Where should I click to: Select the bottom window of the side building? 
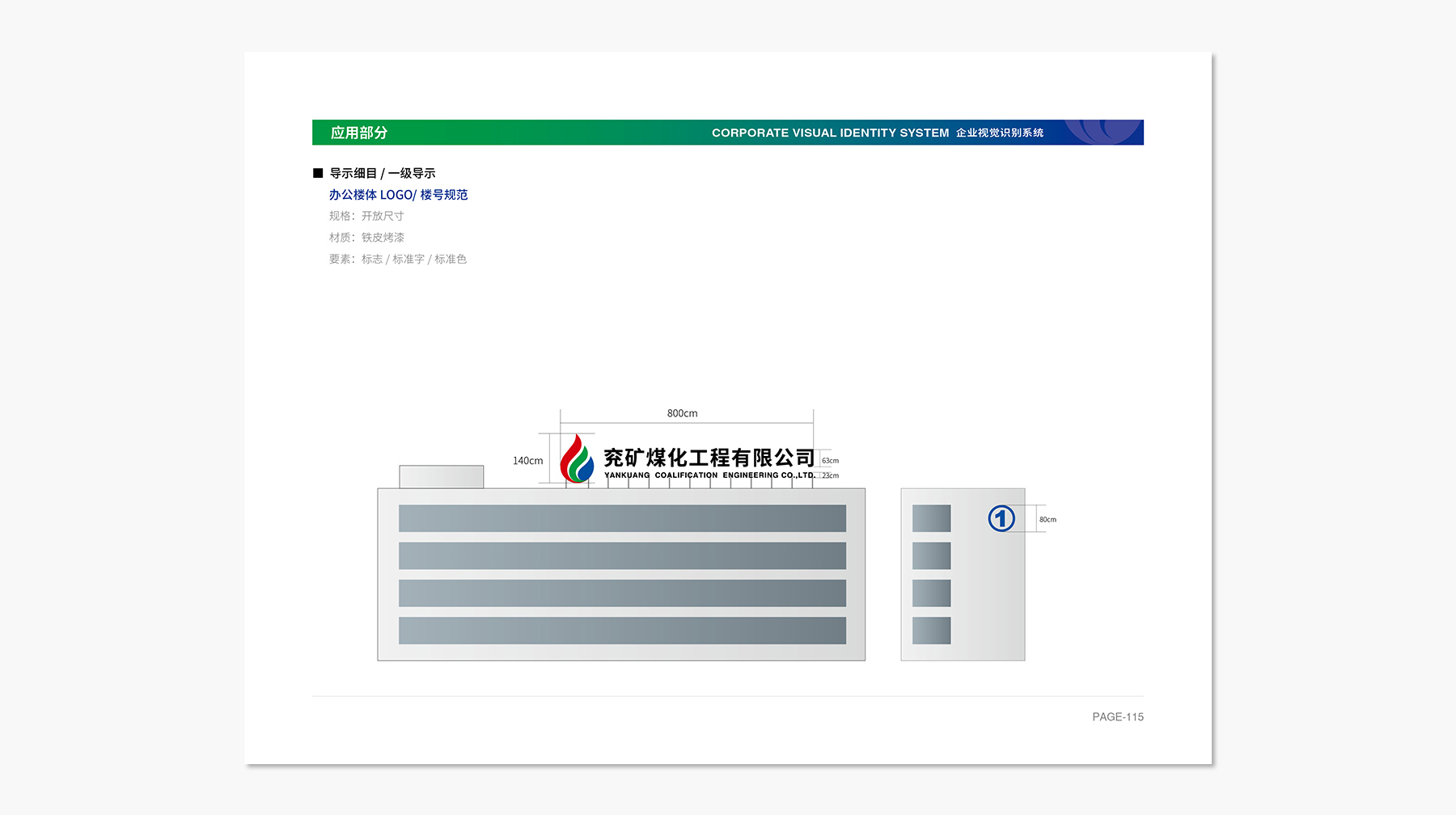coord(931,631)
